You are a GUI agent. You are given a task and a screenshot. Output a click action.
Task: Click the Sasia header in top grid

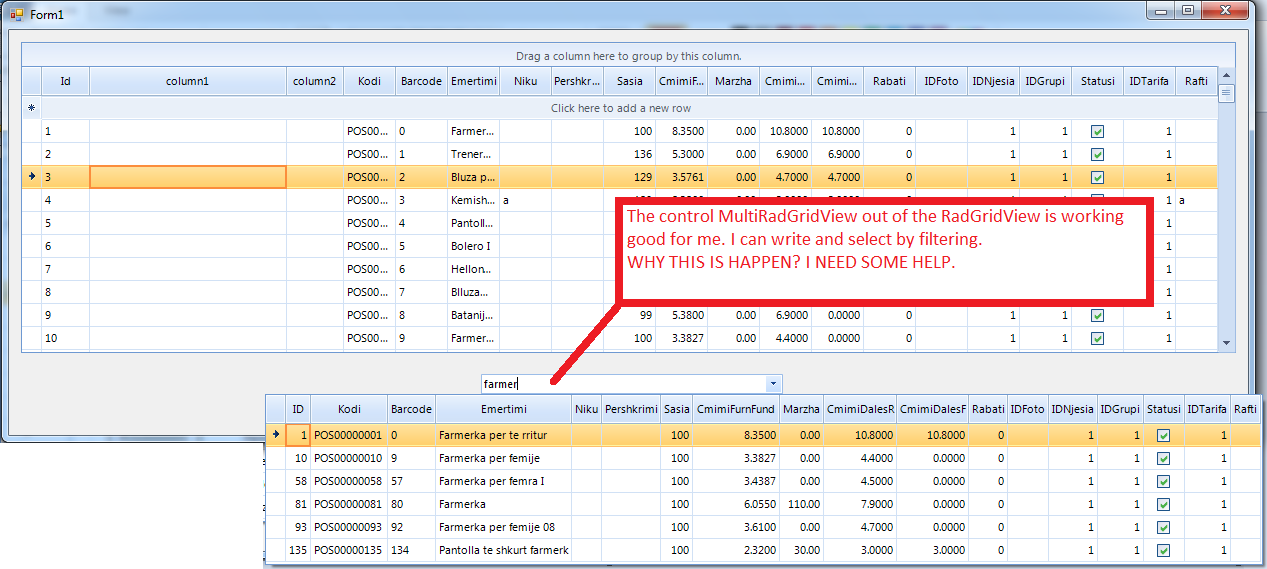coord(630,82)
